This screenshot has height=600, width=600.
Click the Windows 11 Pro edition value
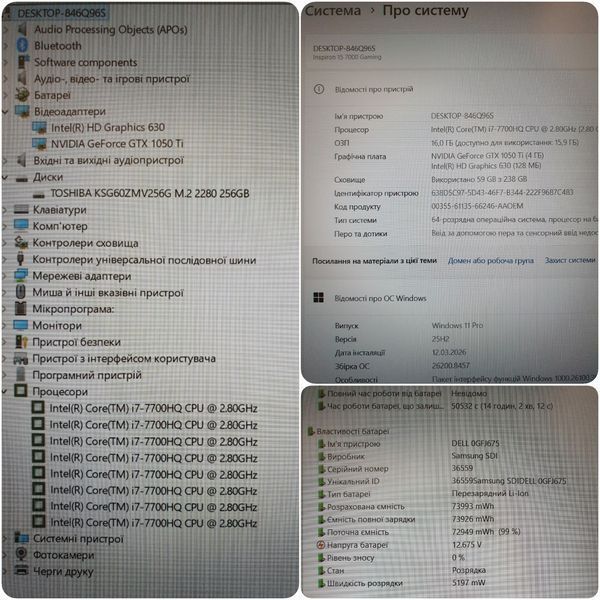point(457,325)
